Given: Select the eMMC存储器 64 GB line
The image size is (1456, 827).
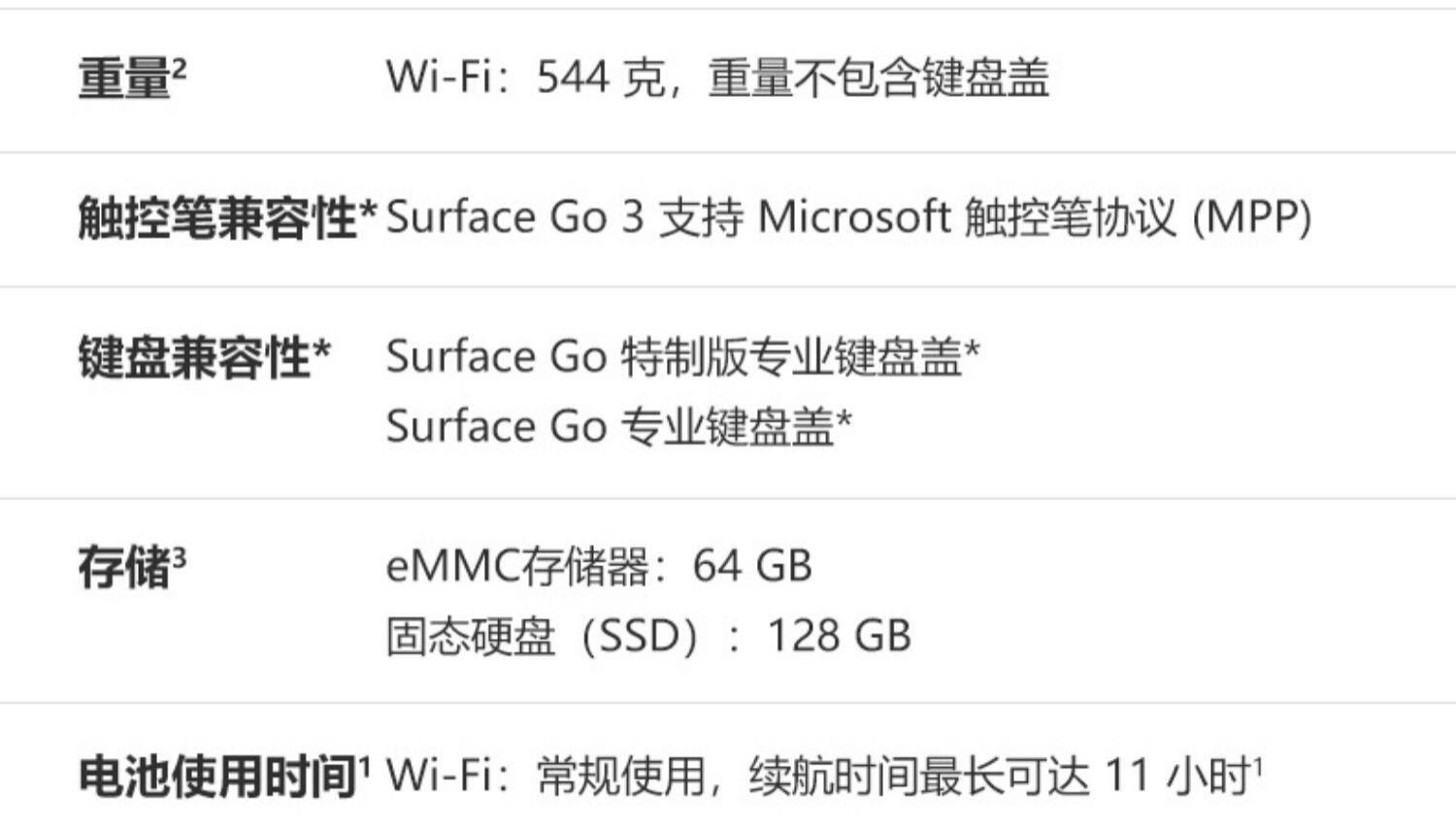Looking at the screenshot, I should 599,567.
